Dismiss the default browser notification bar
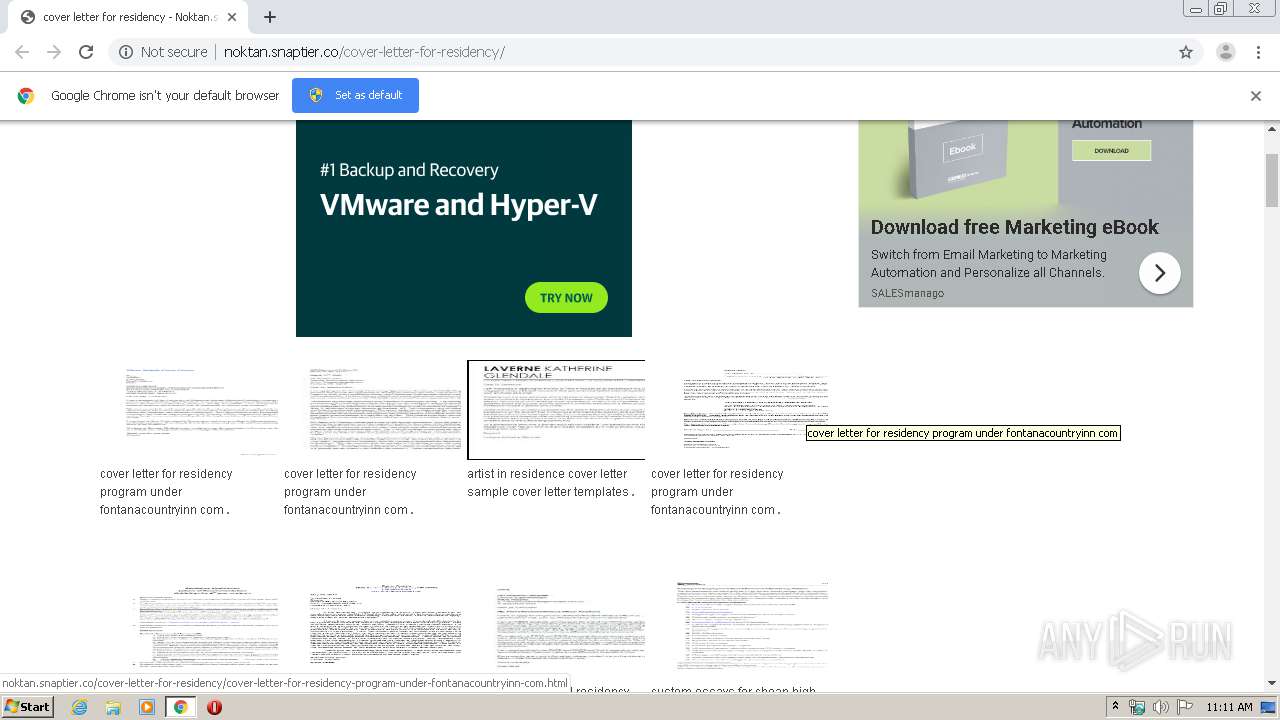The image size is (1280, 720). pyautogui.click(x=1256, y=96)
